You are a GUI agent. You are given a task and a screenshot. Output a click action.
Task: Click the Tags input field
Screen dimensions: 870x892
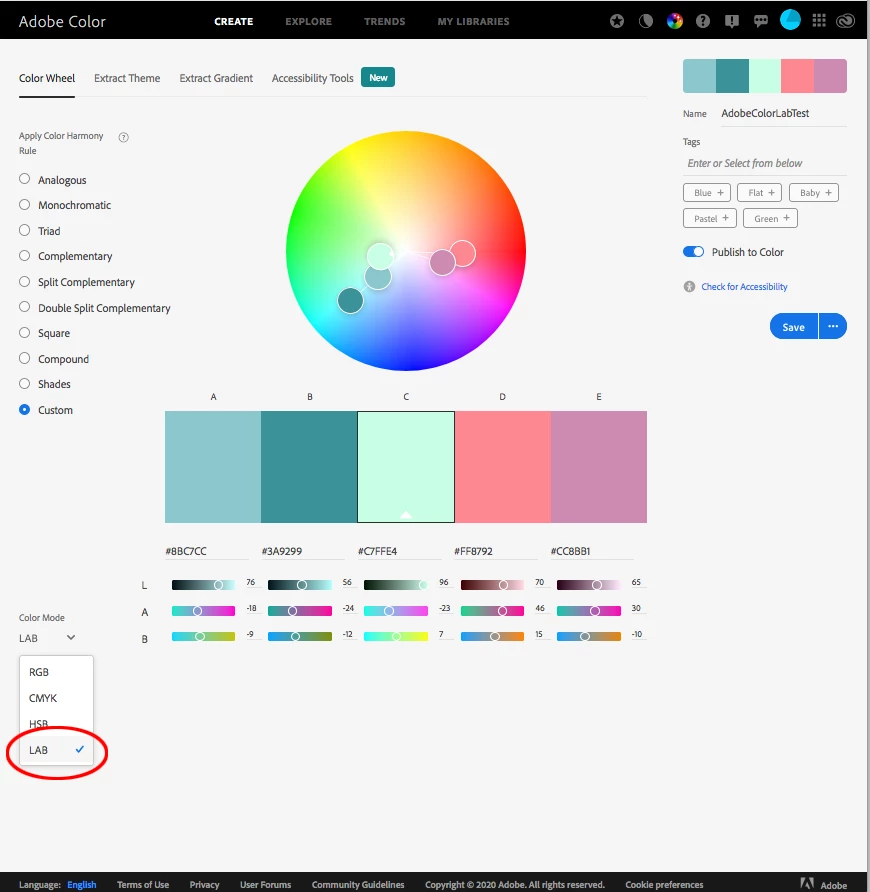coord(765,163)
